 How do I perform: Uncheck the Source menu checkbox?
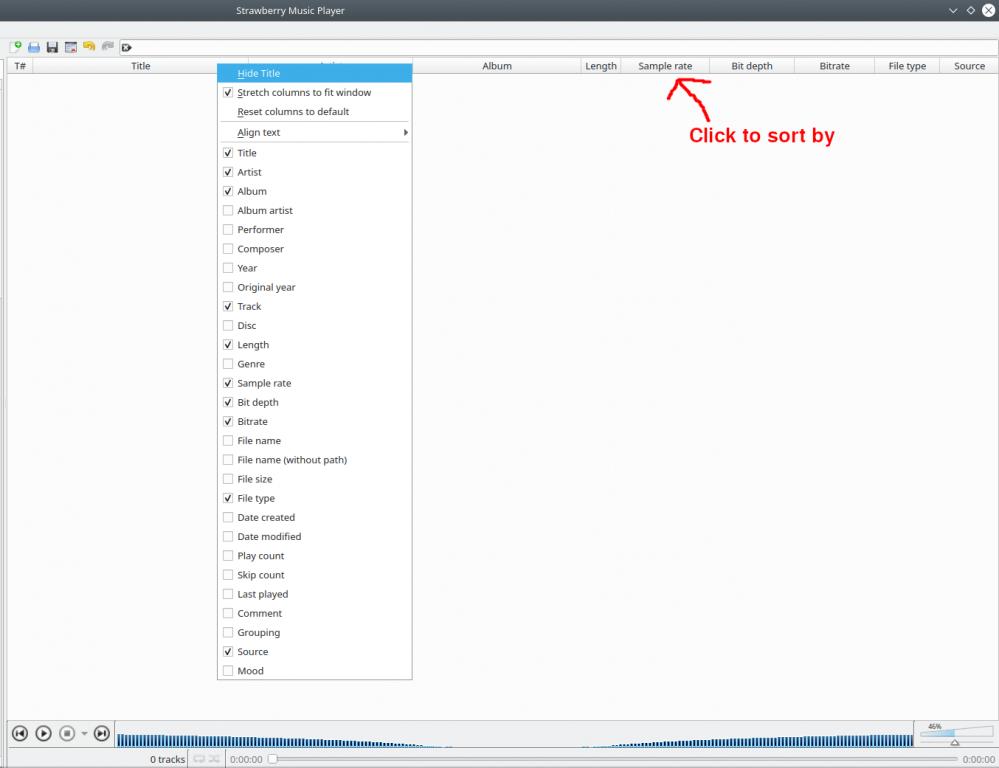tap(228, 651)
